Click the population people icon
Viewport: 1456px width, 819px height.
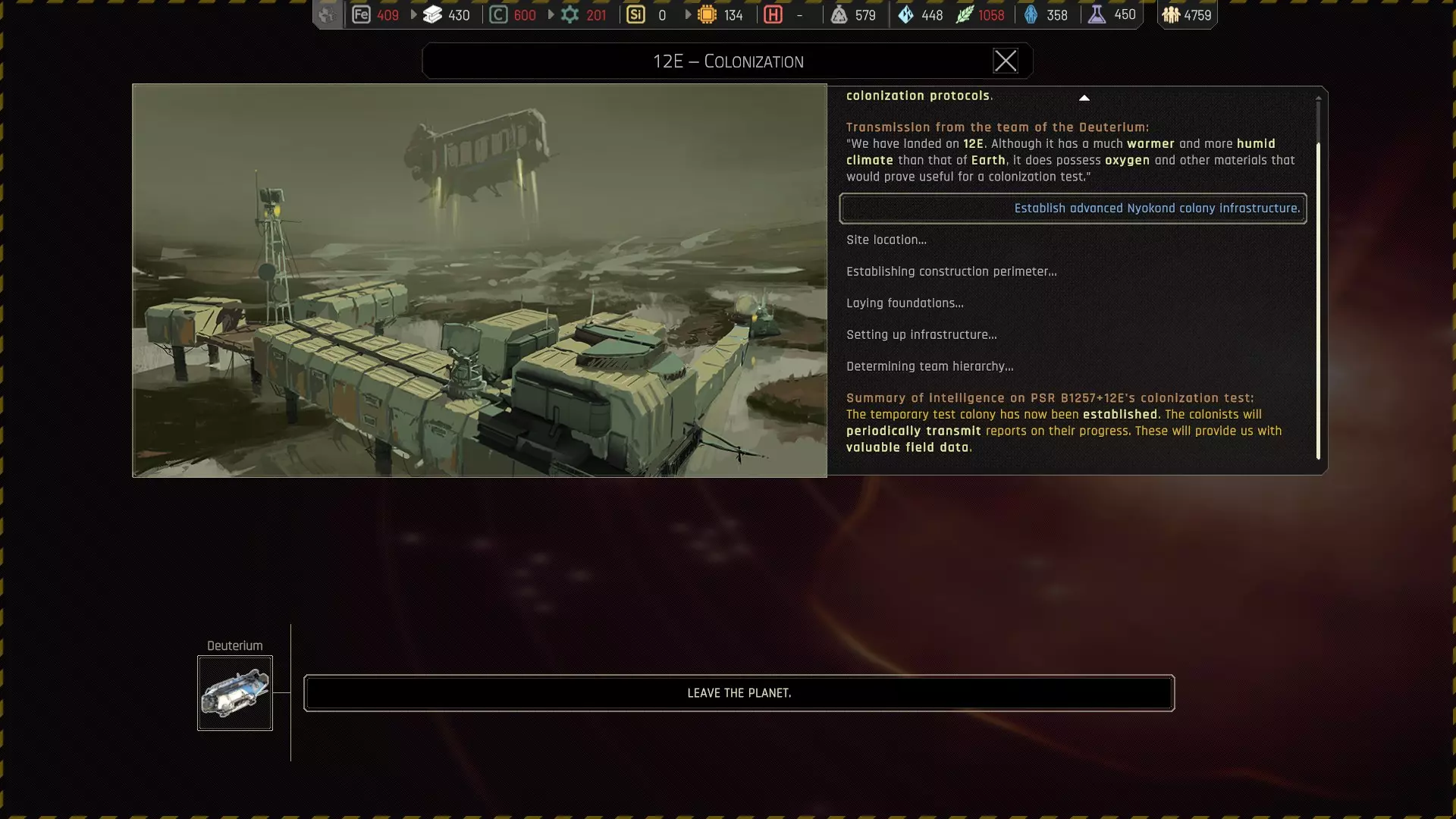(1171, 14)
